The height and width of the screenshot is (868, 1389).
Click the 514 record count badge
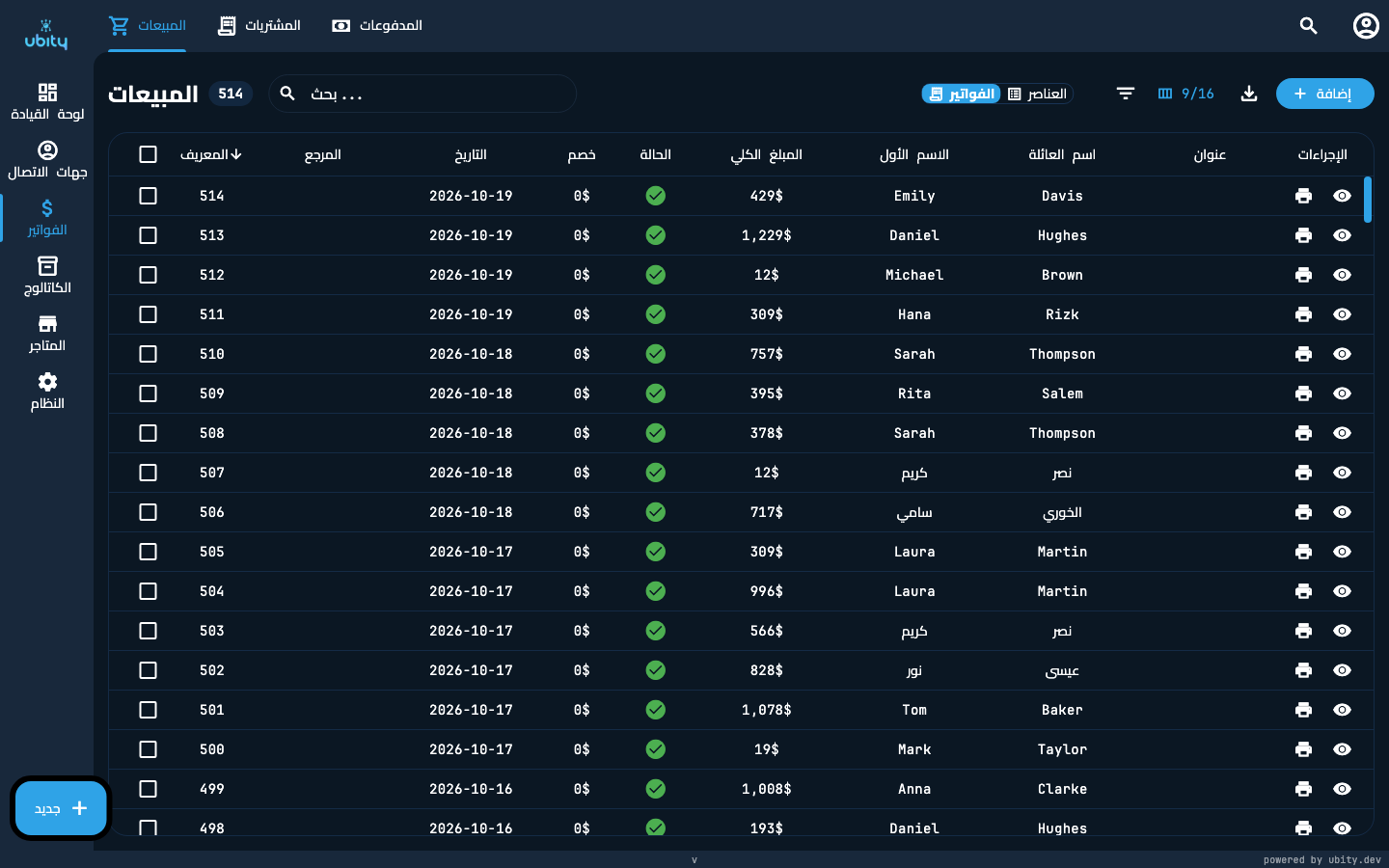(231, 94)
